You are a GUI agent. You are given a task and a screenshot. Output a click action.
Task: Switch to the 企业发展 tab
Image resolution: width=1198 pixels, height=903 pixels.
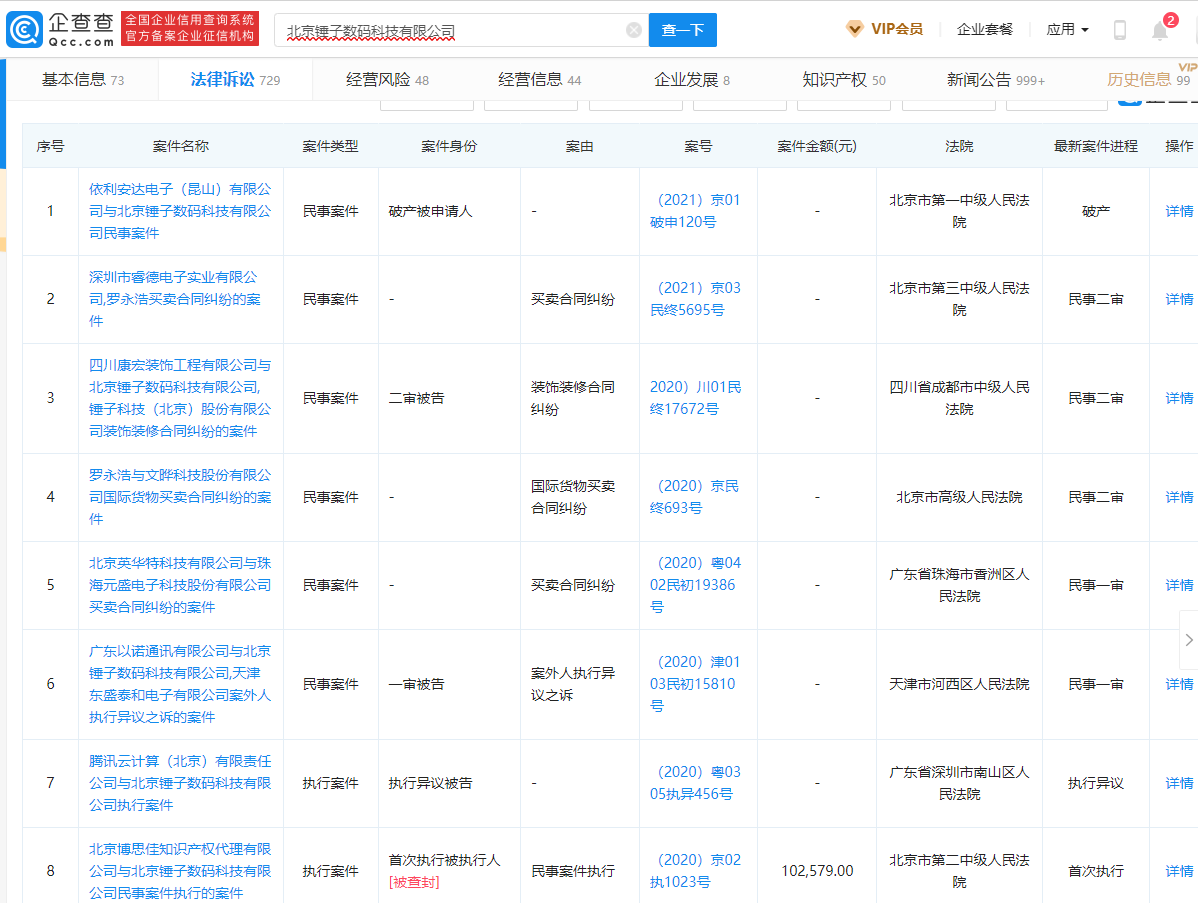coord(691,79)
